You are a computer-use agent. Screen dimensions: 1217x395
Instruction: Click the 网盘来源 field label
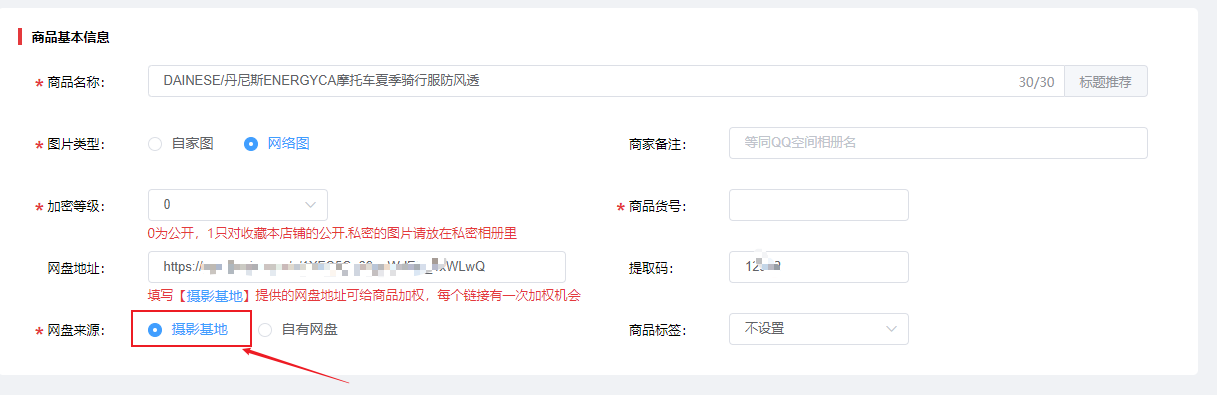click(x=76, y=329)
